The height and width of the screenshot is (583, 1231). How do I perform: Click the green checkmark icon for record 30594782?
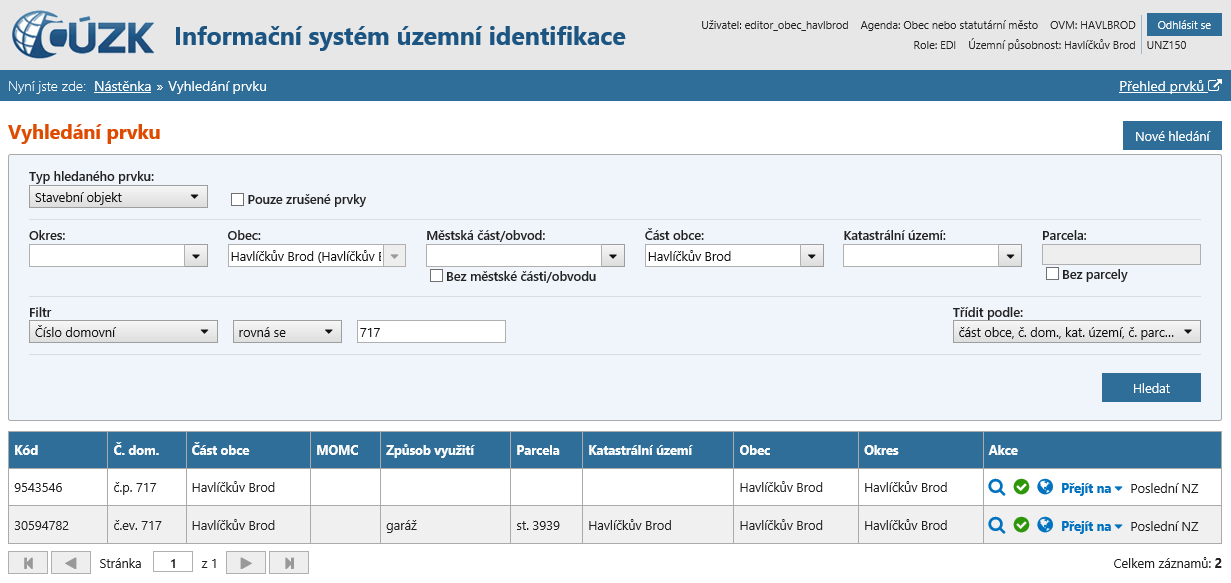1021,525
